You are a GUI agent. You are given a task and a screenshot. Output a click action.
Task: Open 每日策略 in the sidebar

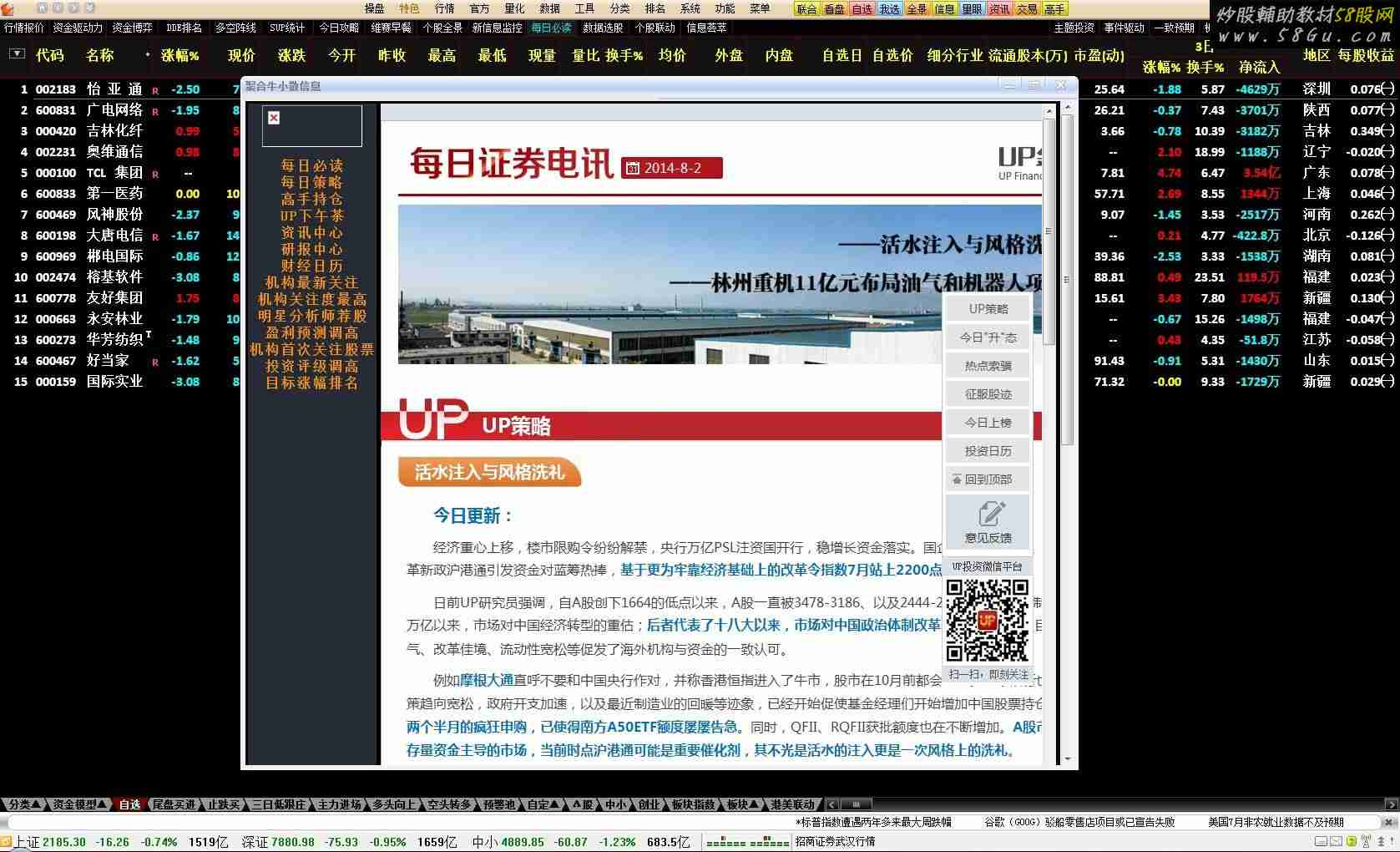click(x=311, y=182)
